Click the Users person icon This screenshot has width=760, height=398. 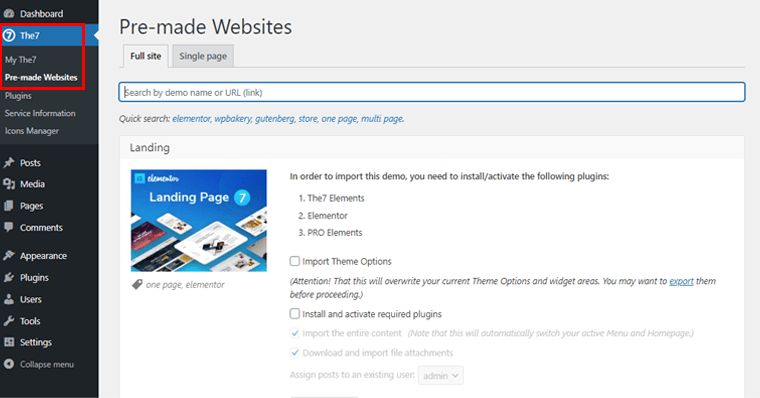coord(9,299)
